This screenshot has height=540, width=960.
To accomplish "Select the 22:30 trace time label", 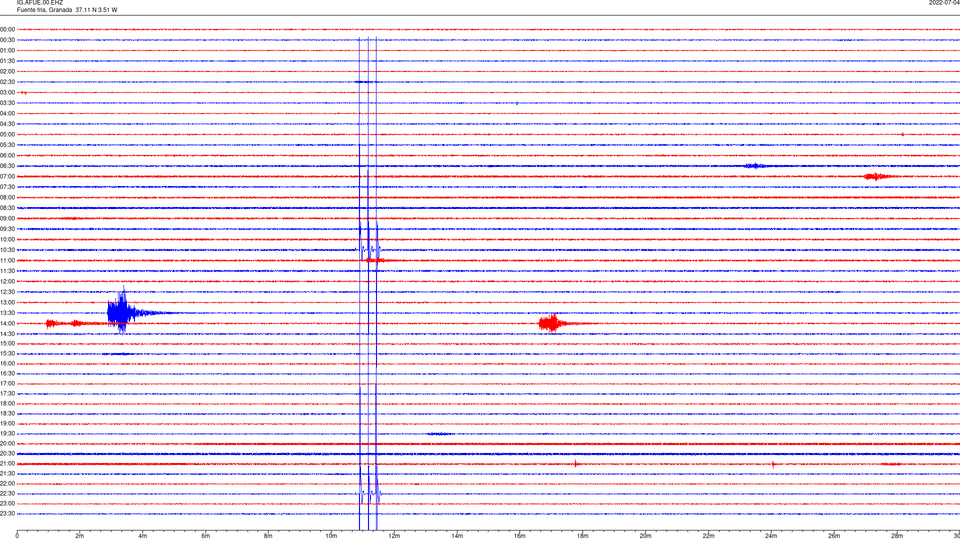I will [7, 493].
